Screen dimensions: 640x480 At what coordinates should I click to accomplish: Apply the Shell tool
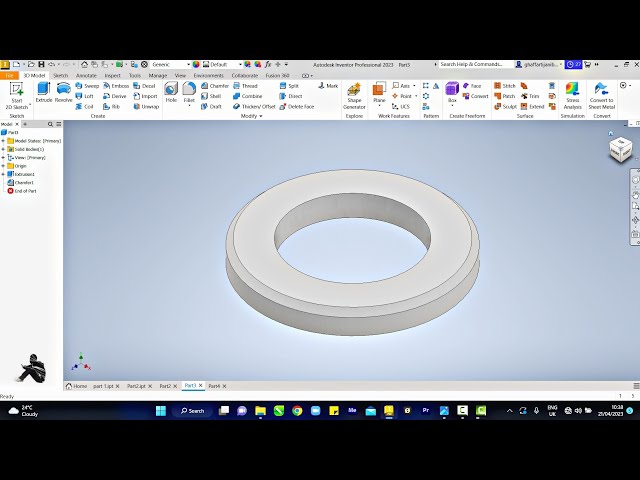[211, 96]
